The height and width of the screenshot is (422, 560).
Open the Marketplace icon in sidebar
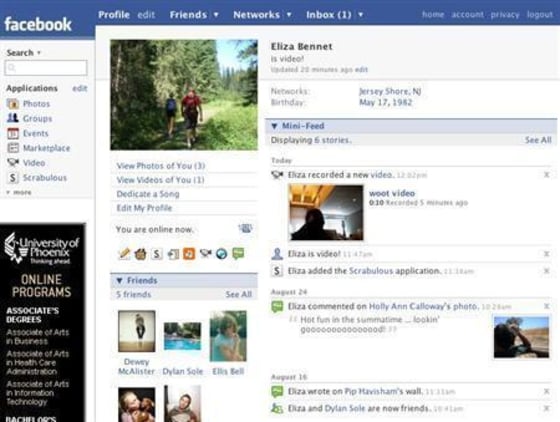(x=13, y=148)
